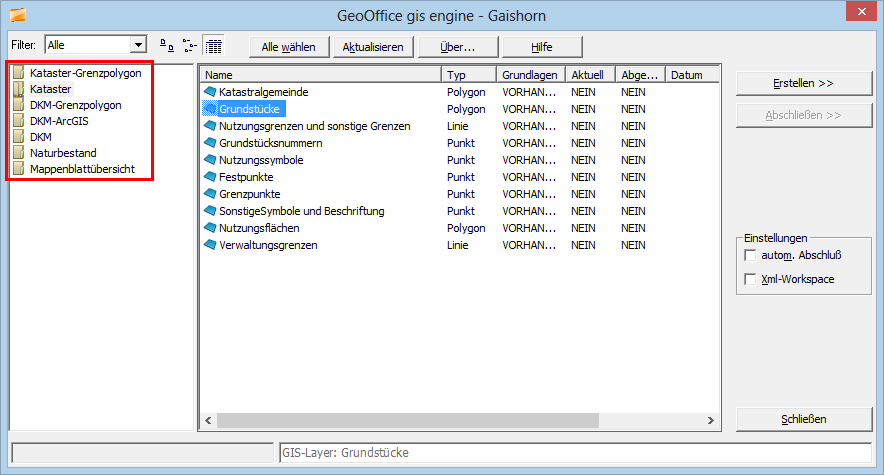Click the GIS-Layer status text field

pyautogui.click(x=576, y=452)
